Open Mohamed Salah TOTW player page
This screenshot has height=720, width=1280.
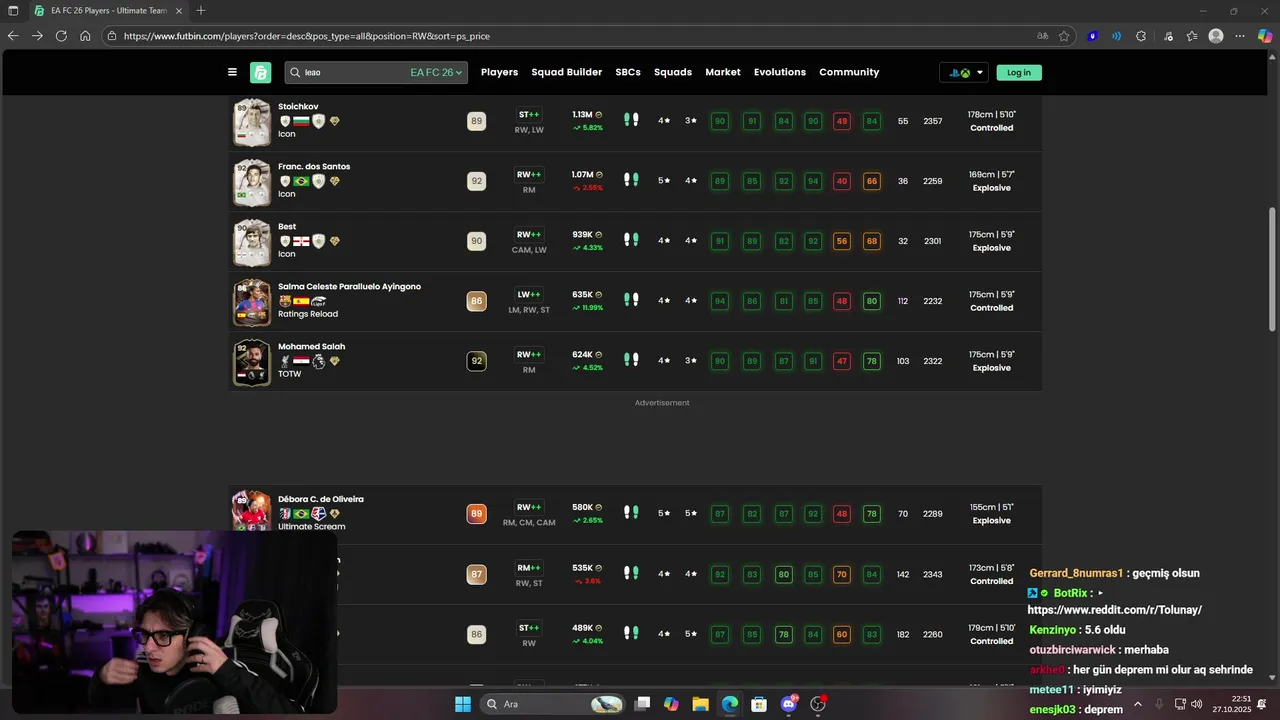point(311,346)
